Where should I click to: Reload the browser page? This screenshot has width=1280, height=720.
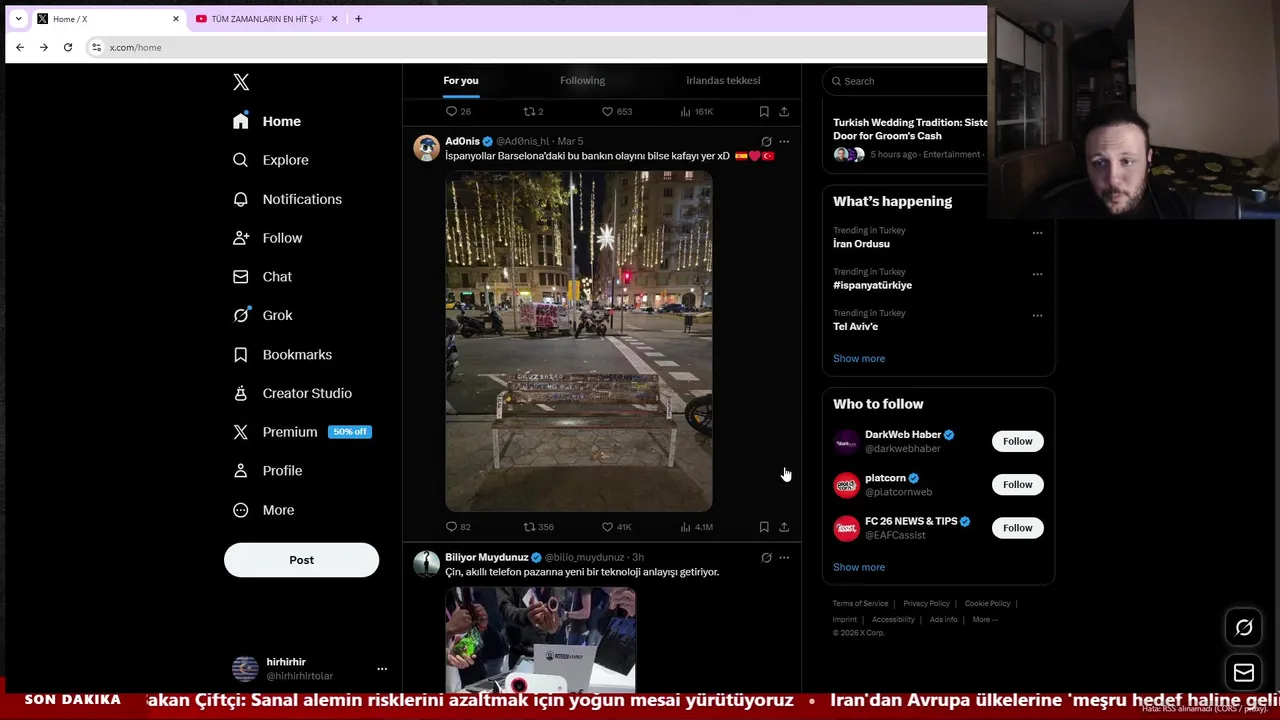coord(68,47)
